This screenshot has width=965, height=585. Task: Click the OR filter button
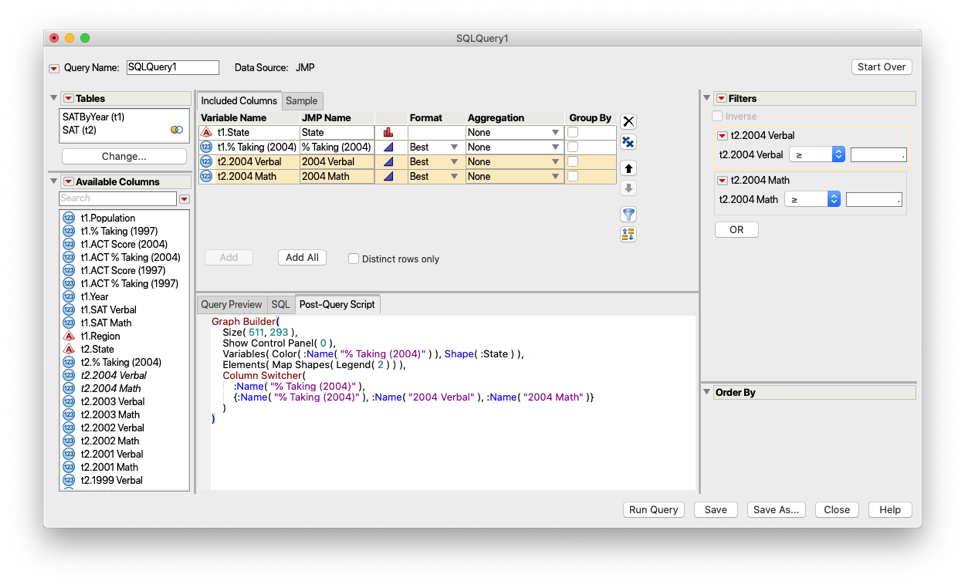pyautogui.click(x=737, y=230)
